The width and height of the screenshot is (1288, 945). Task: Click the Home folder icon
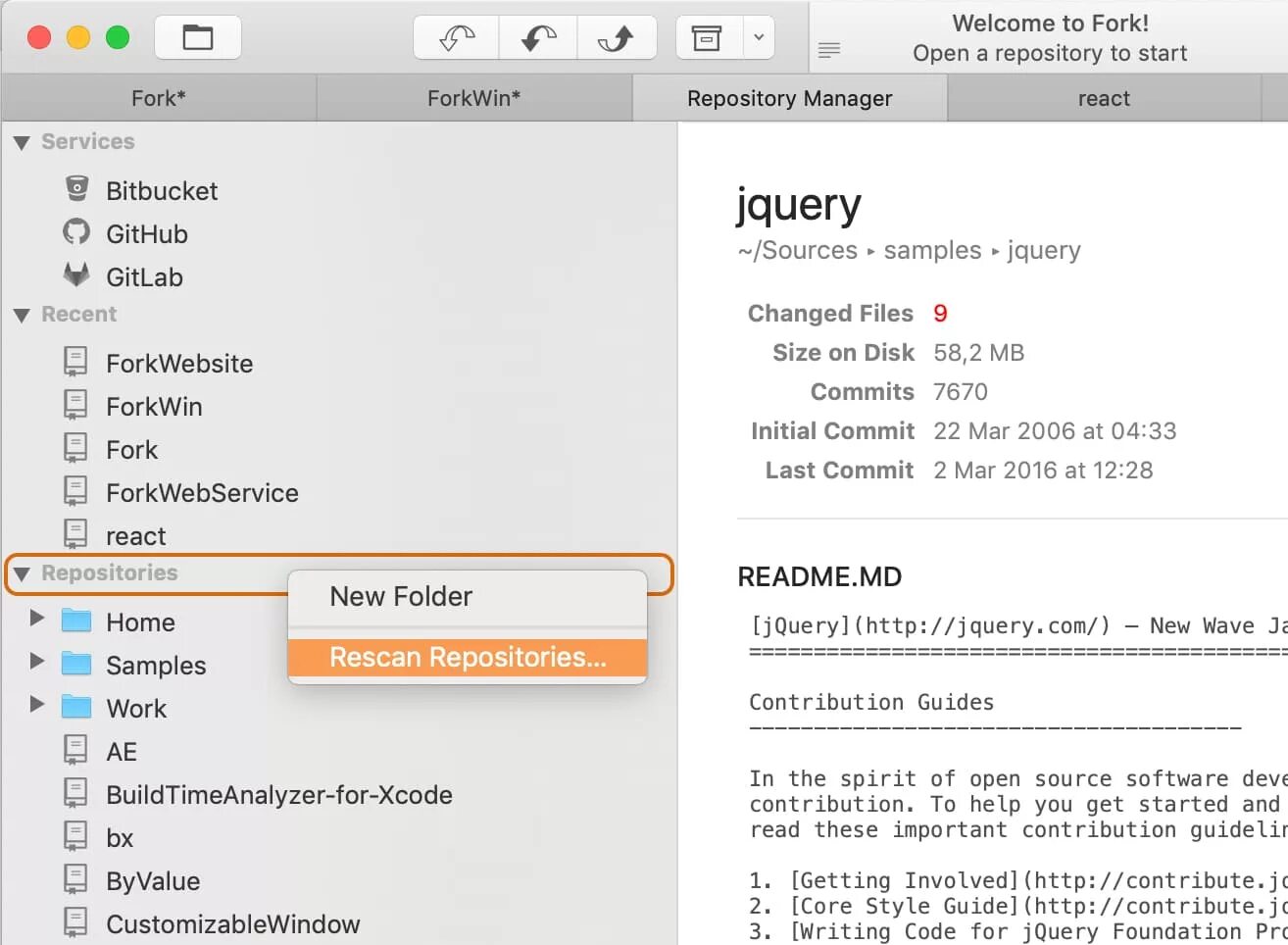(76, 622)
